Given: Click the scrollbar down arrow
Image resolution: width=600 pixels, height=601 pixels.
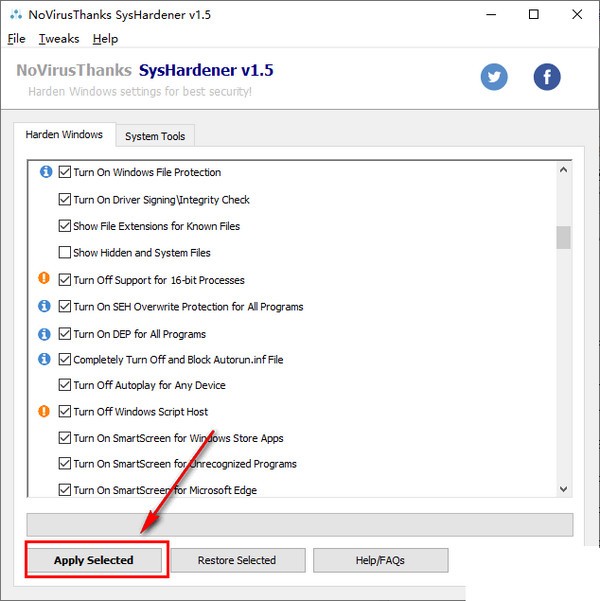Looking at the screenshot, I should [x=563, y=489].
